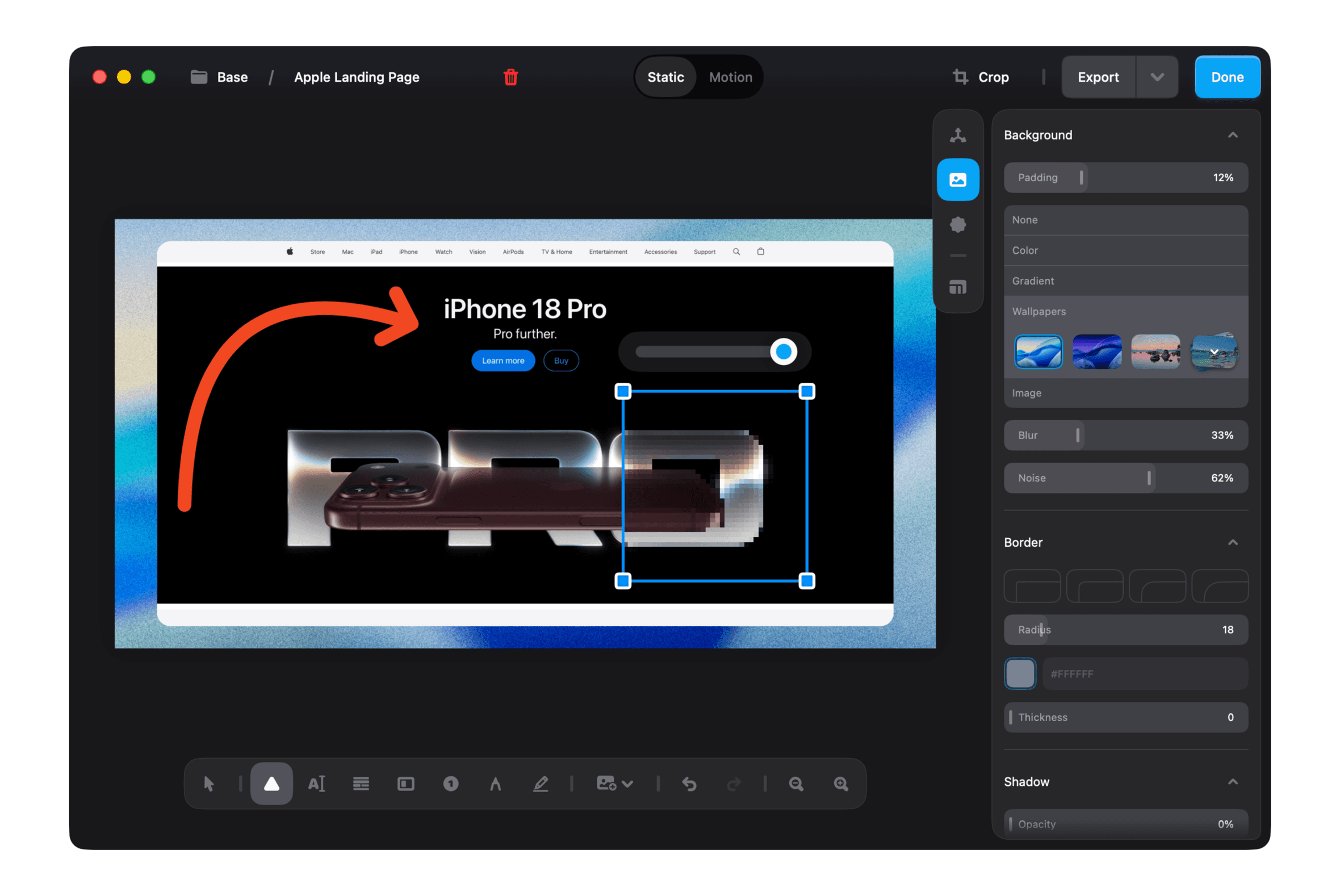Select the triangle shape tool
Image resolution: width=1340 pixels, height=896 pixels.
[271, 784]
